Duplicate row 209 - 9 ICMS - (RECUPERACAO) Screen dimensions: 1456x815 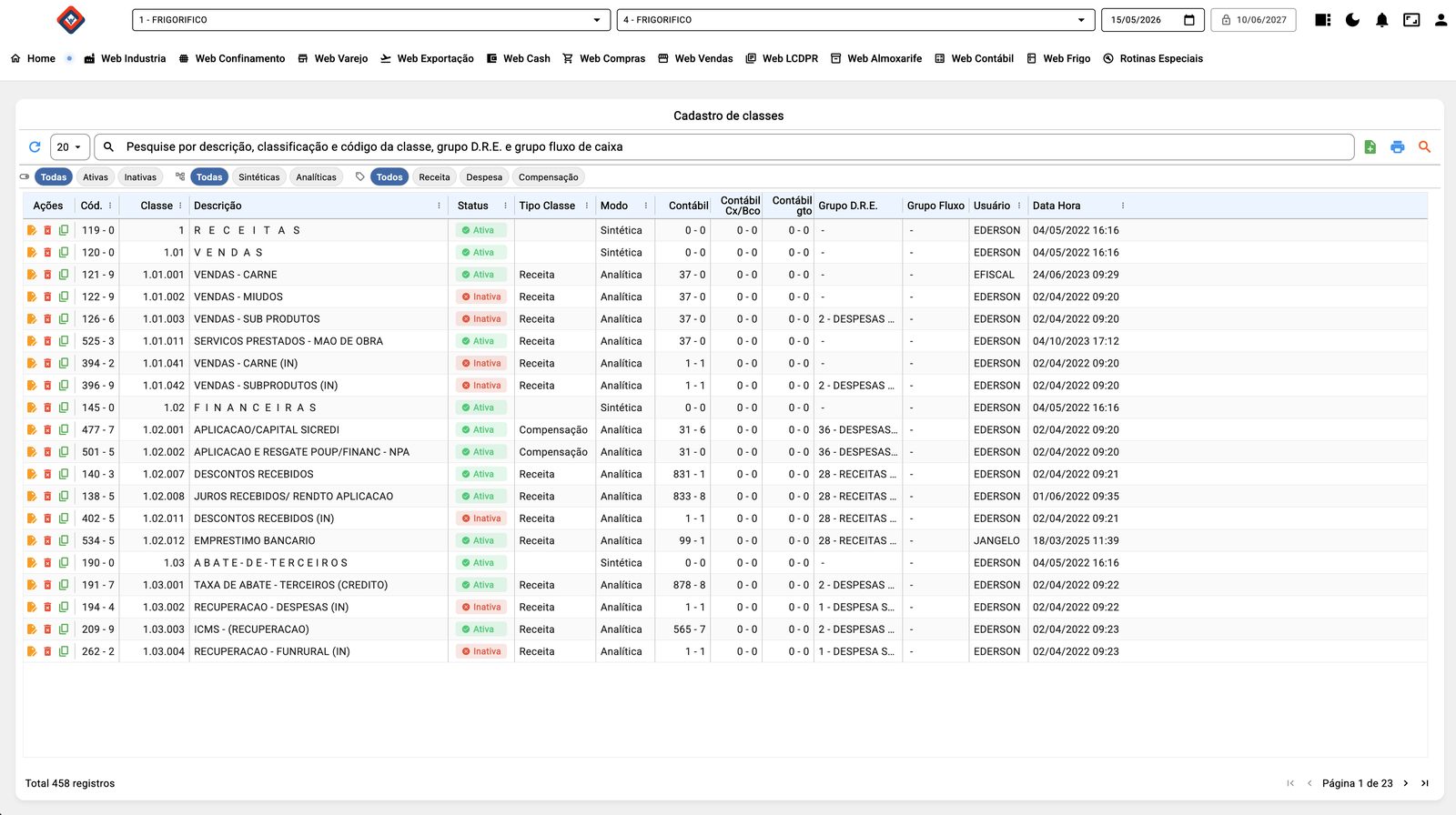[x=64, y=629]
